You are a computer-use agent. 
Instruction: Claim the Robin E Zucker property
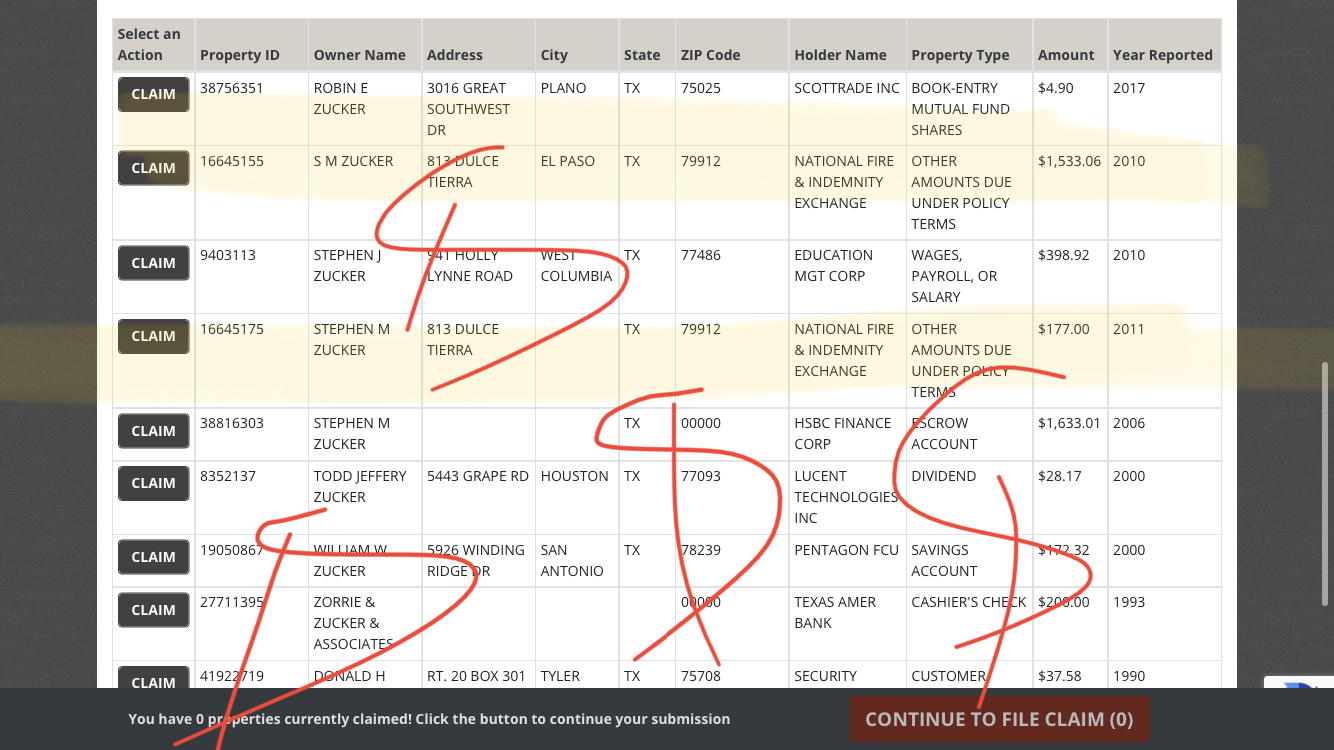153,94
